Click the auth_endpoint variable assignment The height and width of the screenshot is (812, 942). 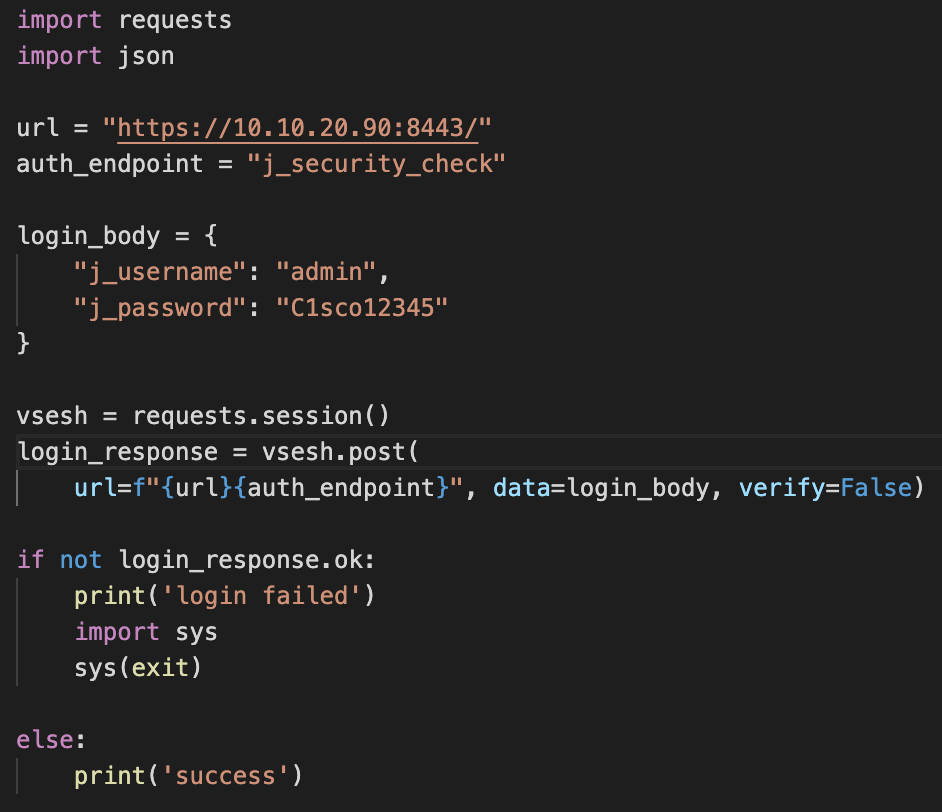coord(110,163)
